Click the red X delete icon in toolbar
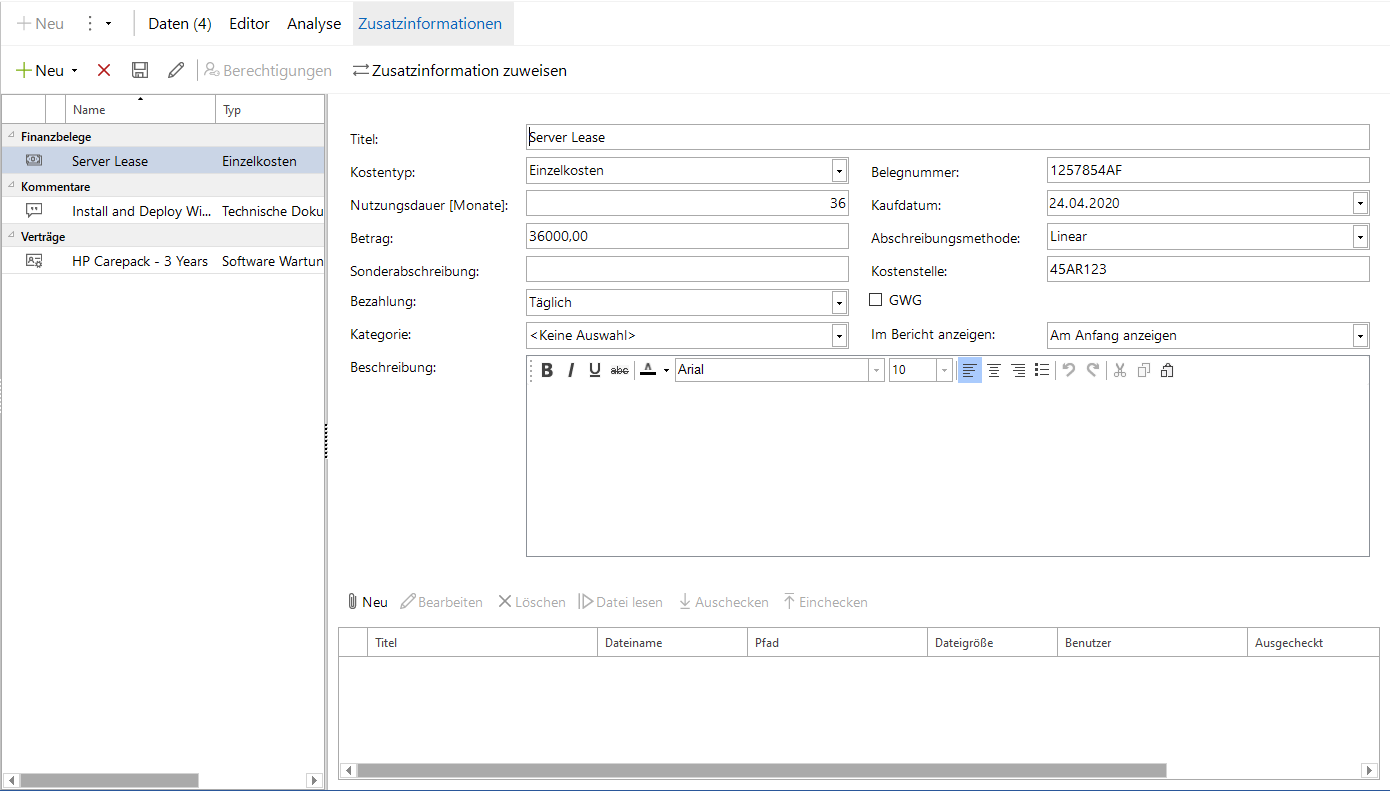 104,71
